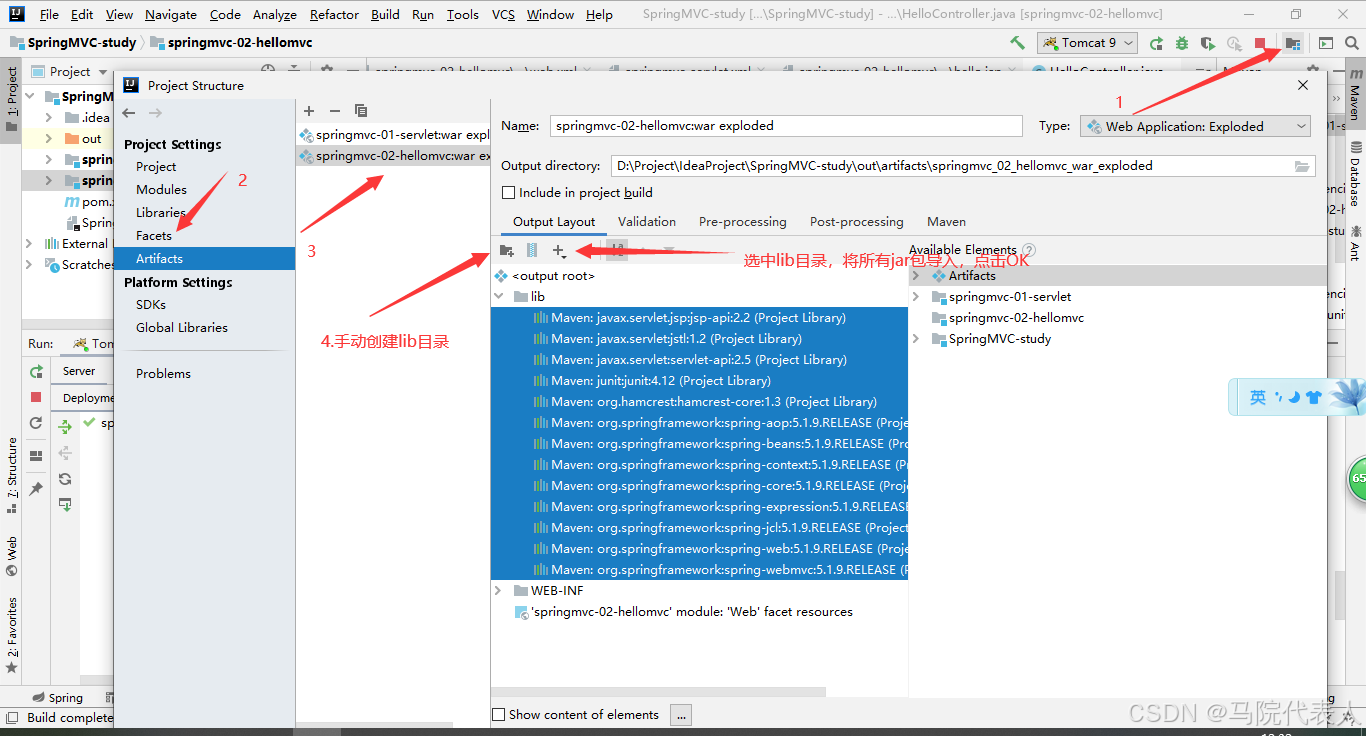The image size is (1366, 736).
Task: Run Tomcat 9 with Coverage
Action: 1208,43
